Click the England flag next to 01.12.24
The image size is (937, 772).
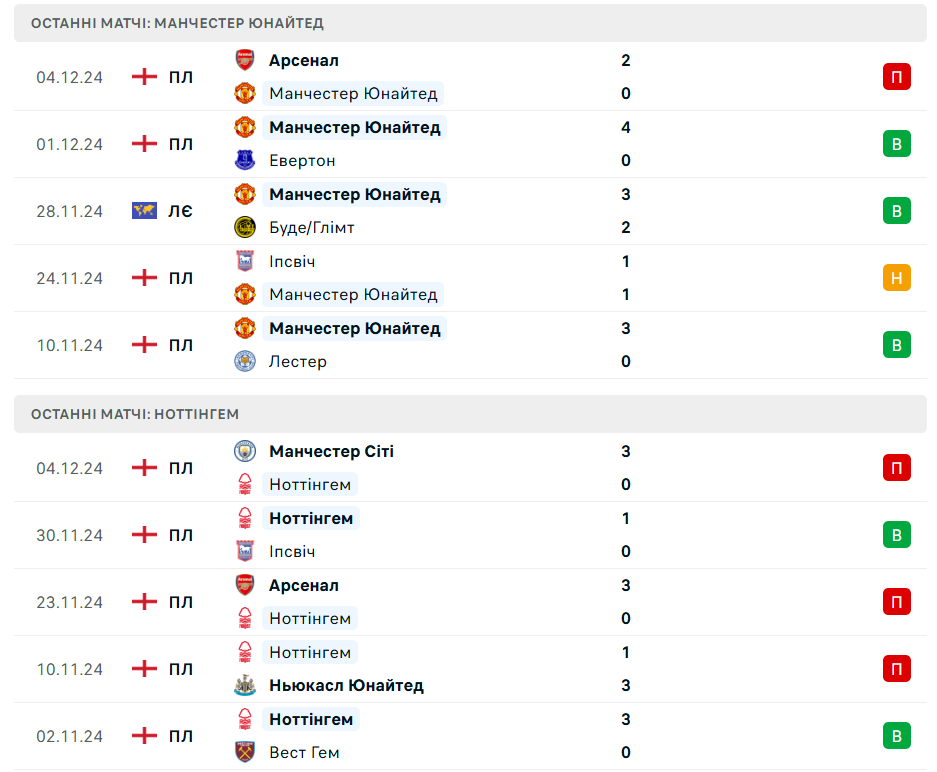click(145, 144)
